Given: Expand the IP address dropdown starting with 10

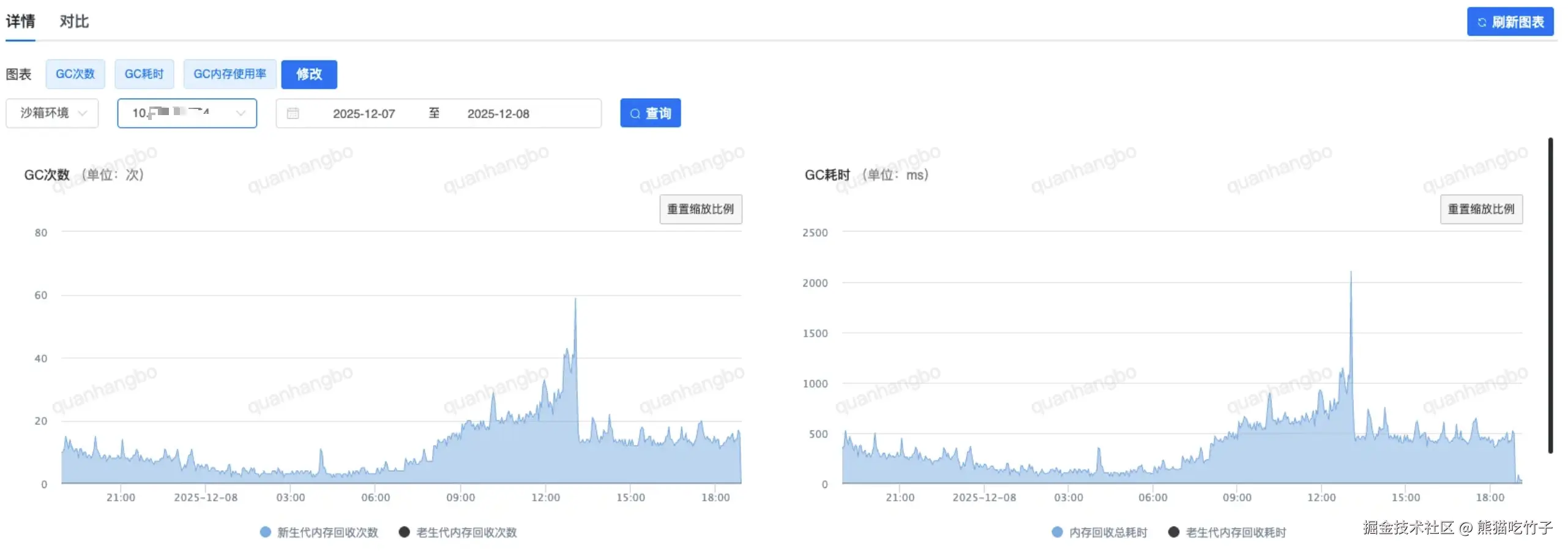Looking at the screenshot, I should [187, 113].
